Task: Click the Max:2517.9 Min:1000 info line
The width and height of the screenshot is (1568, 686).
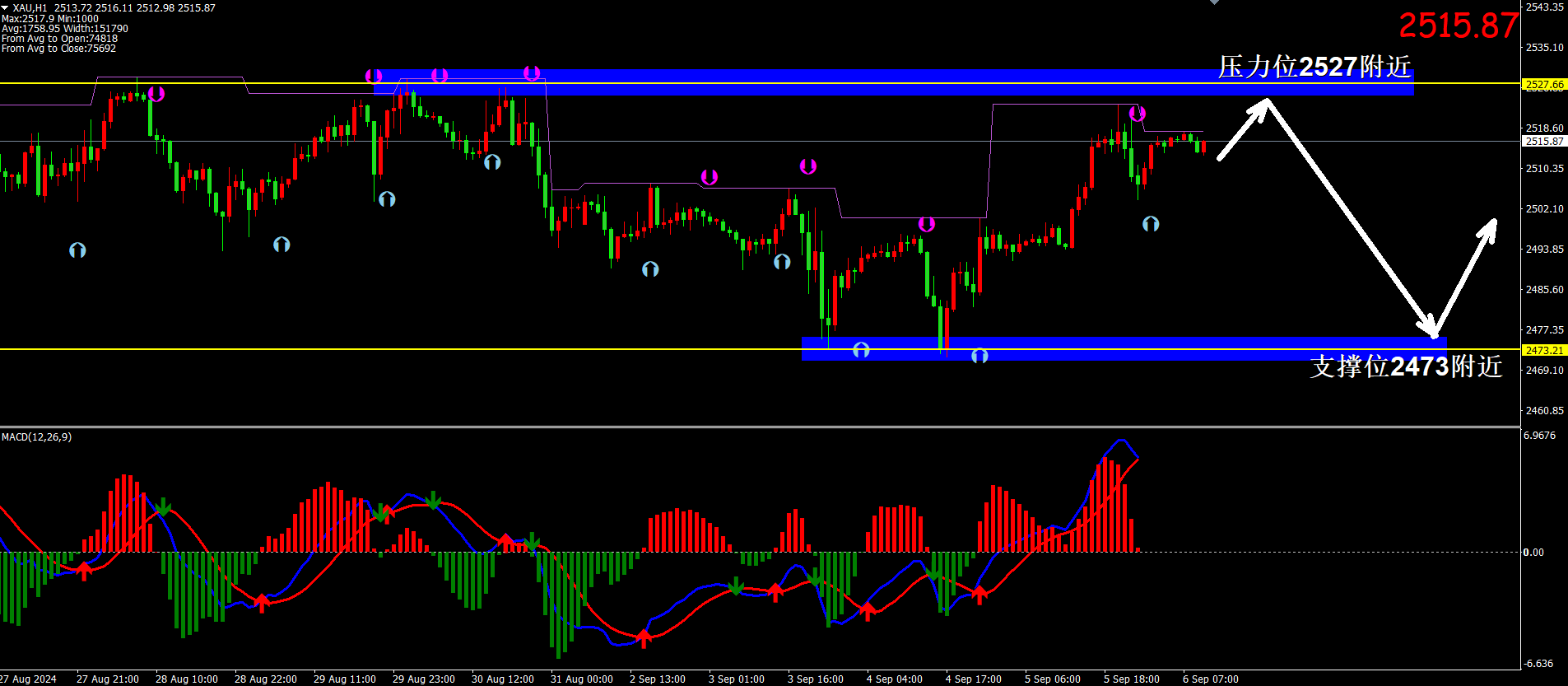Action: (x=50, y=18)
